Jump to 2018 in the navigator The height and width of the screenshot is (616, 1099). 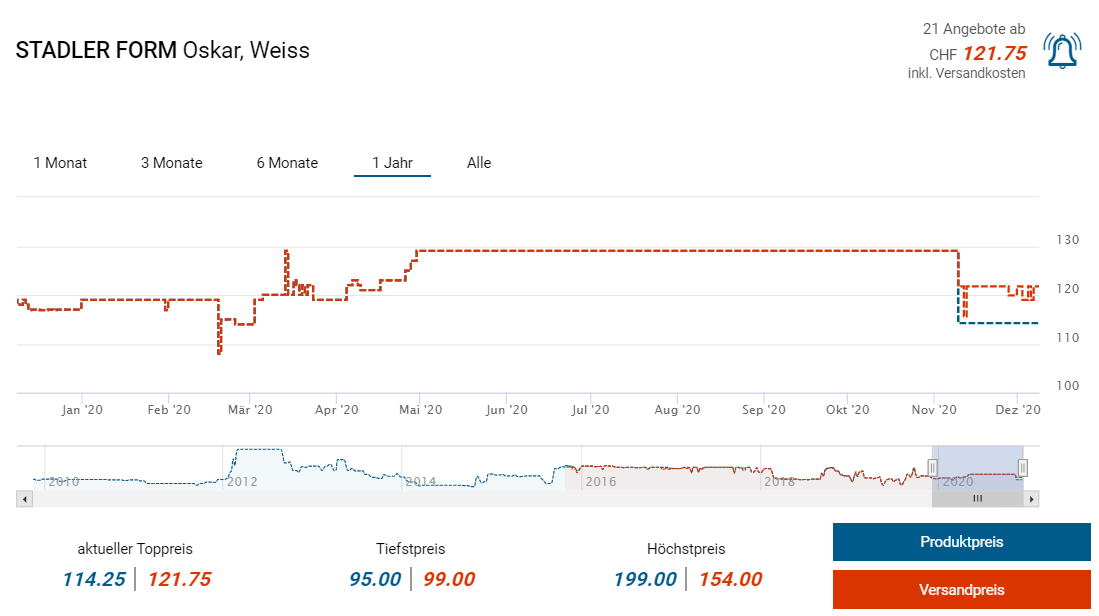click(780, 481)
